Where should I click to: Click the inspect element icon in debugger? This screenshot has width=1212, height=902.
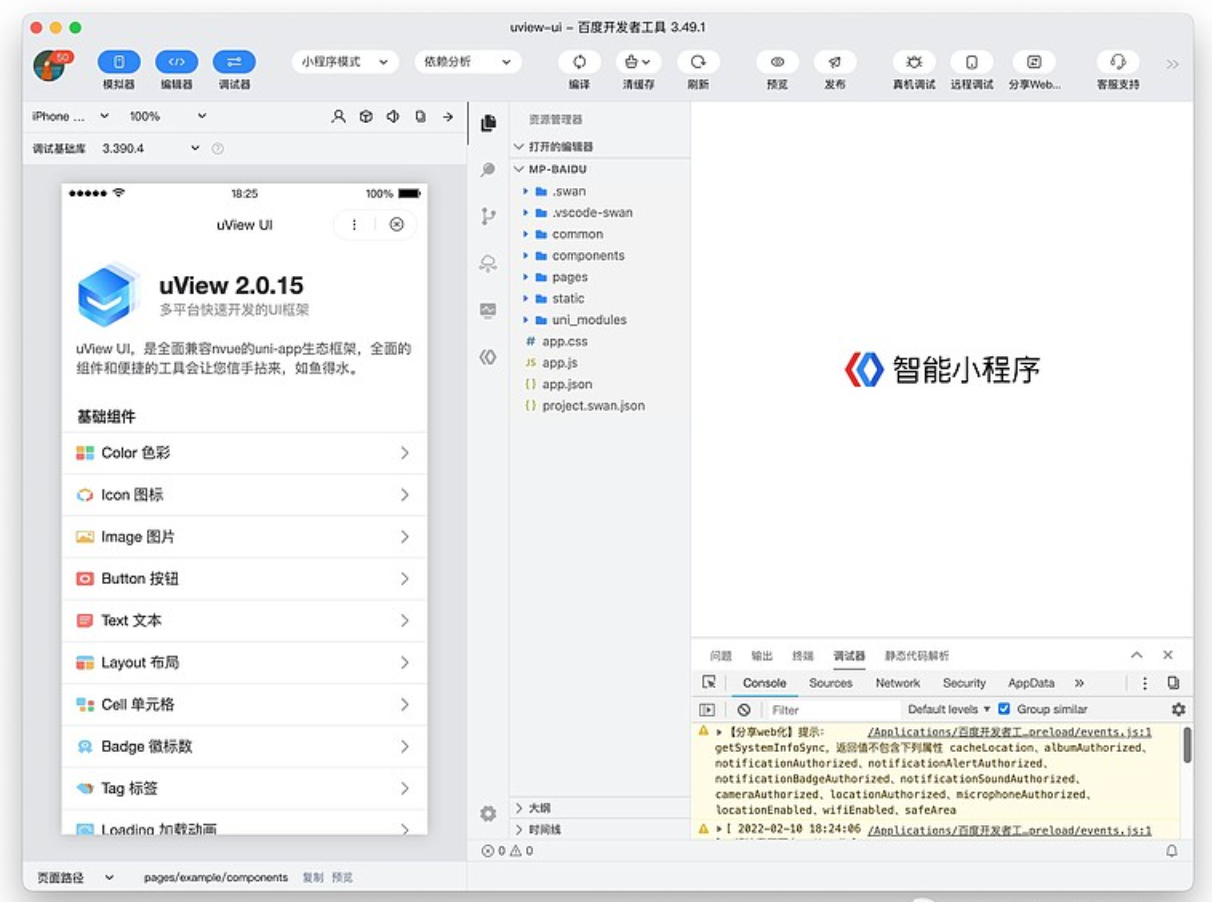(709, 683)
